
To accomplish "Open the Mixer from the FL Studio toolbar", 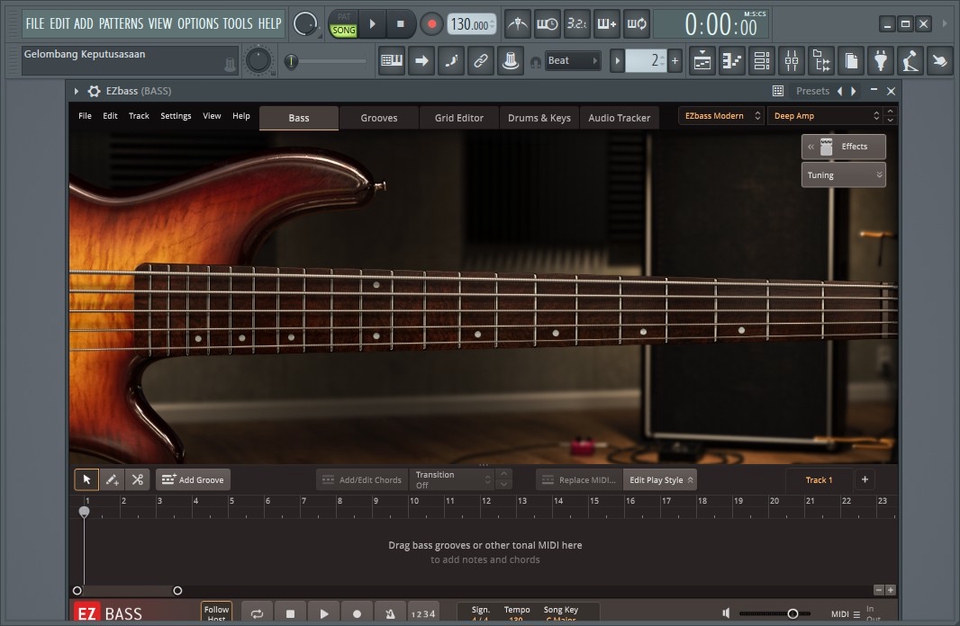I will [790, 61].
